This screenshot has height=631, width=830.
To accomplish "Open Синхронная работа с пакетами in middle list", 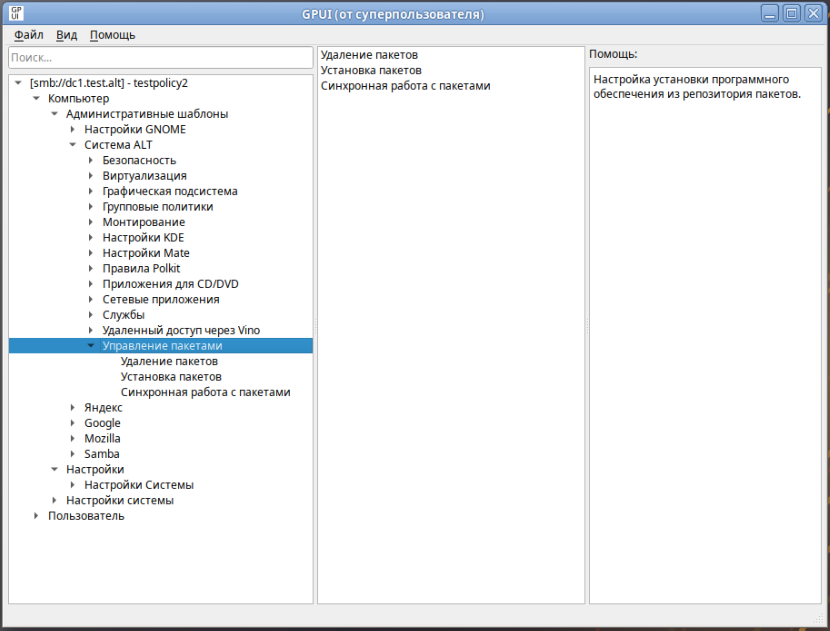I will click(405, 86).
